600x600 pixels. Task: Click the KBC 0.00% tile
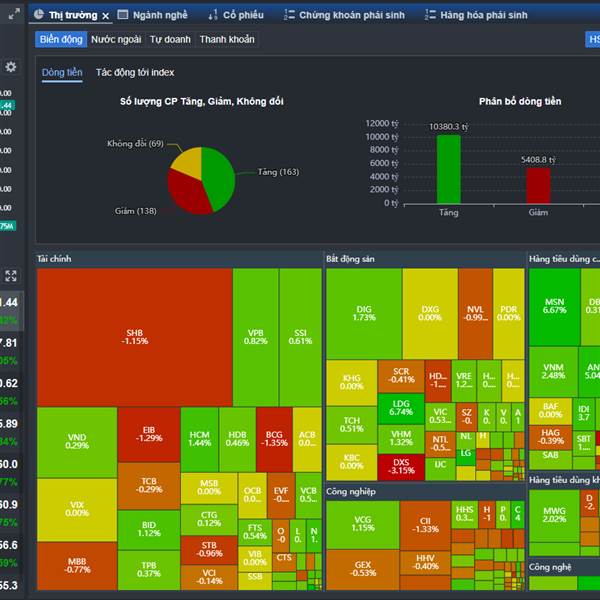(352, 462)
